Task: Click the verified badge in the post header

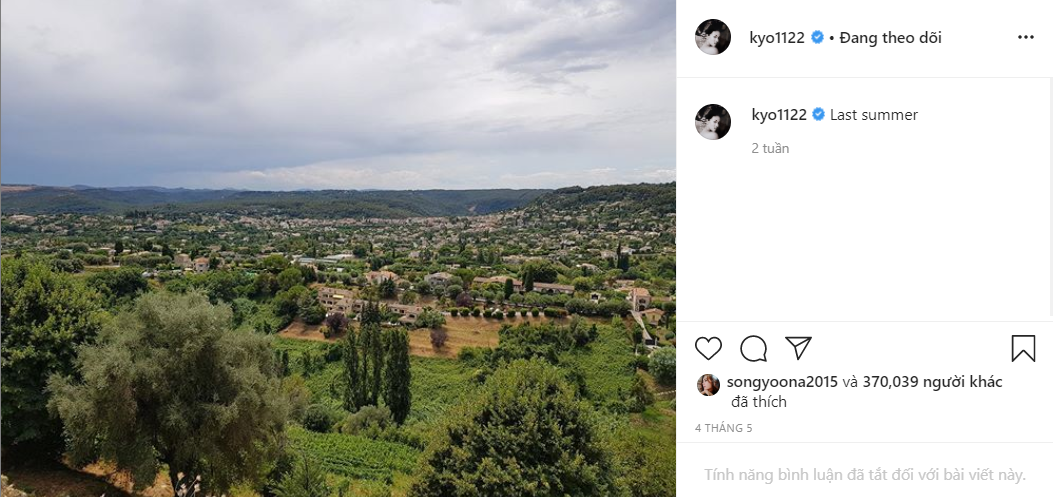Action: click(817, 38)
